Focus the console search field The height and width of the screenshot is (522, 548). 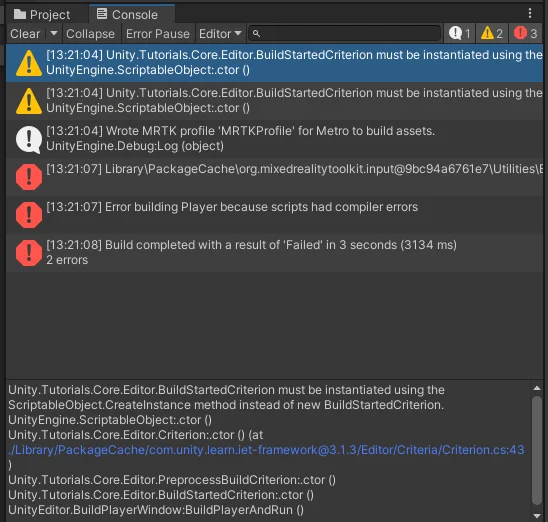click(x=344, y=34)
